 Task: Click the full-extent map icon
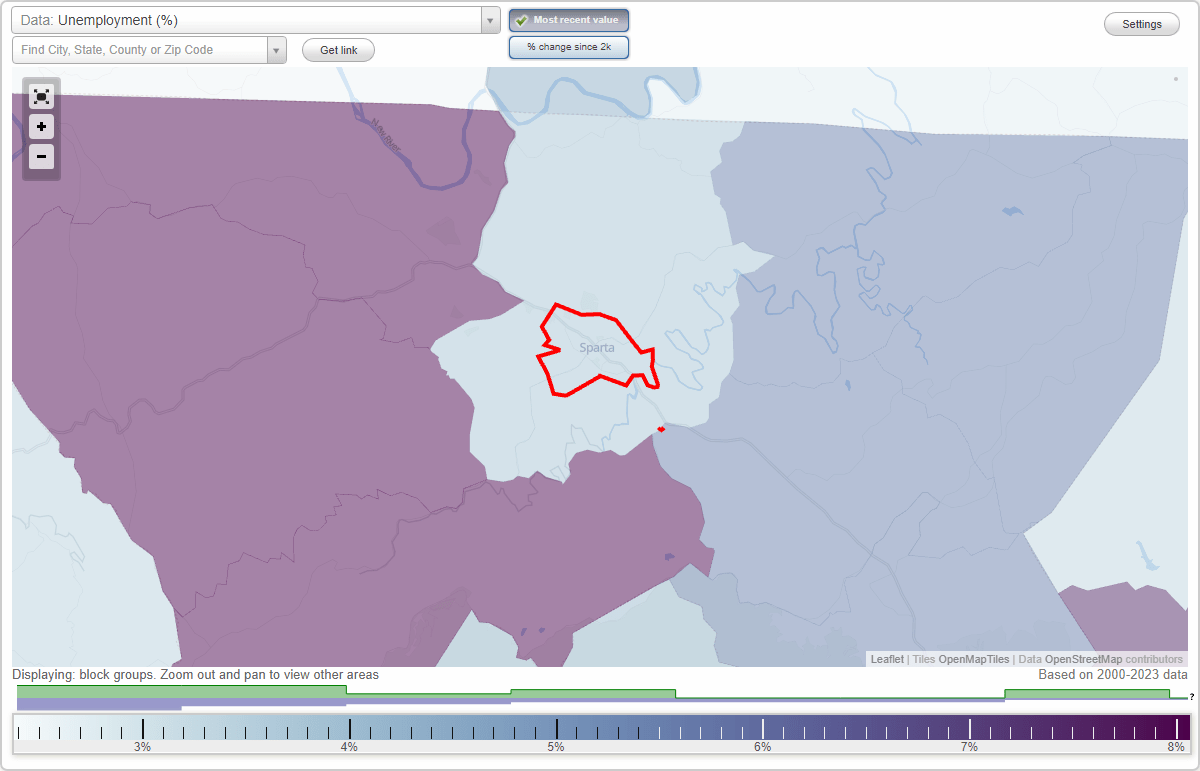41,96
